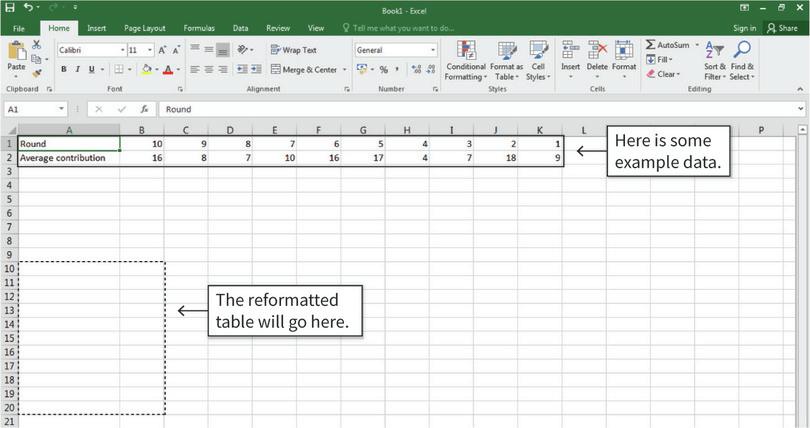
Task: Click the formula bar showing Round
Action: click(478, 109)
